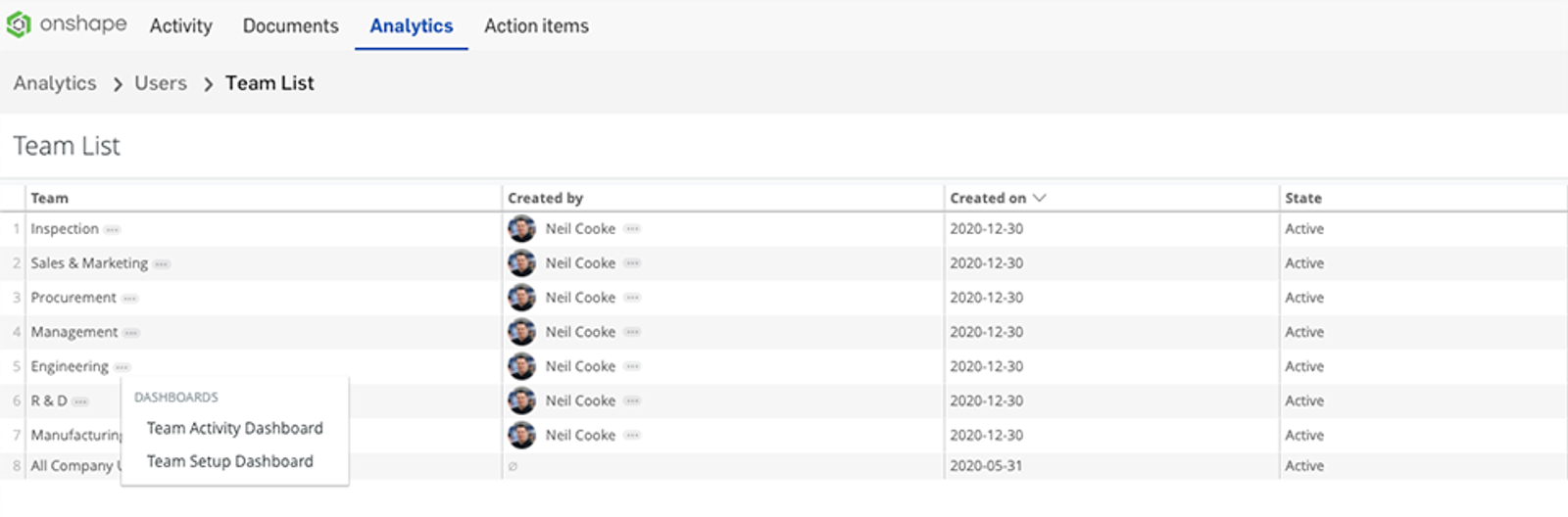Sort by the State column header
1568x517 pixels.
pyautogui.click(x=1303, y=198)
